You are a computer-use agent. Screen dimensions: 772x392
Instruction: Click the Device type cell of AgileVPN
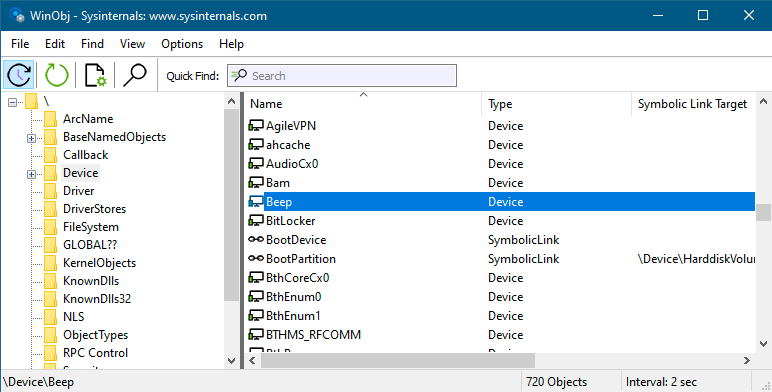click(506, 126)
